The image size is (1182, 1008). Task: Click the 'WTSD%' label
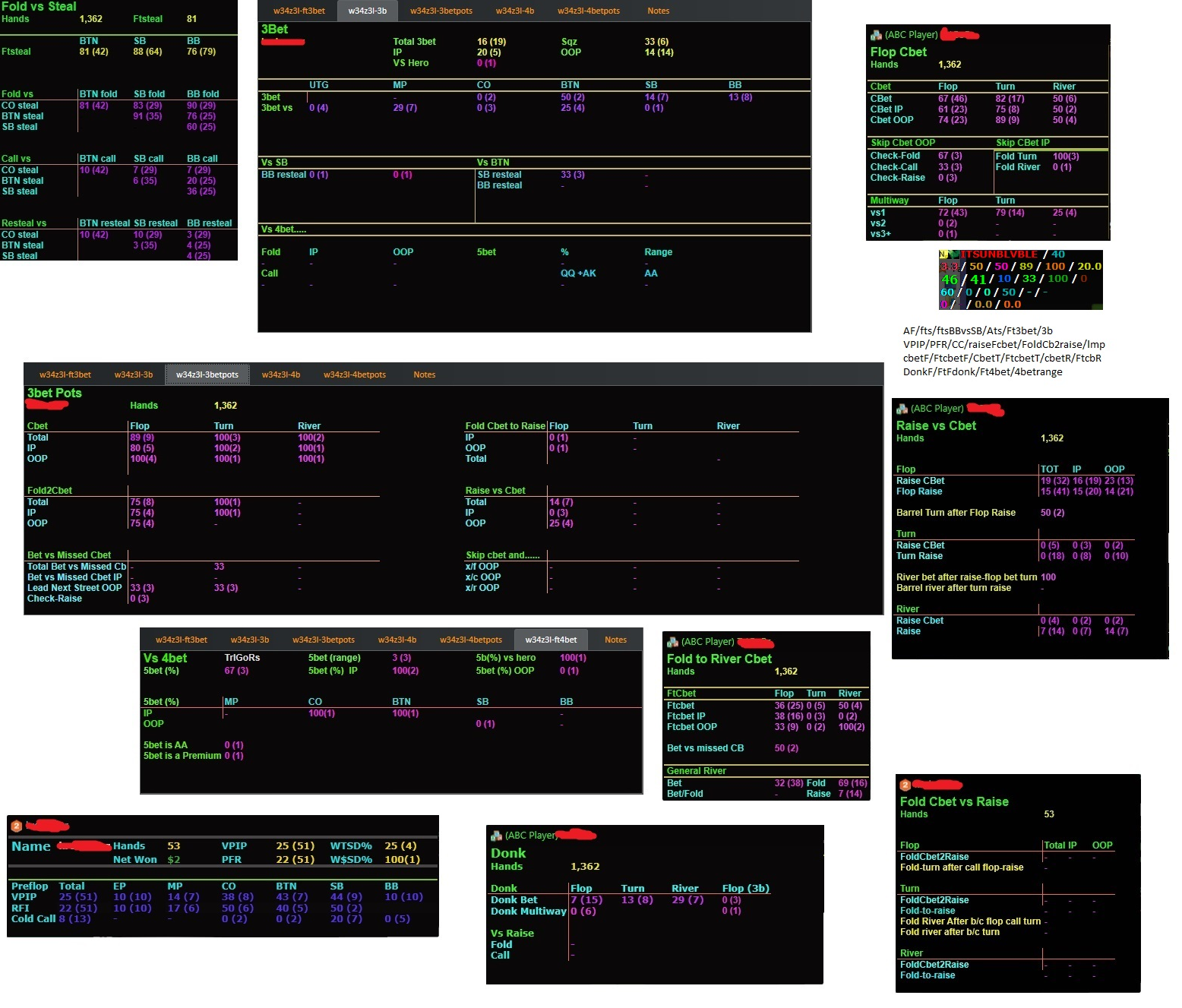click(x=351, y=846)
